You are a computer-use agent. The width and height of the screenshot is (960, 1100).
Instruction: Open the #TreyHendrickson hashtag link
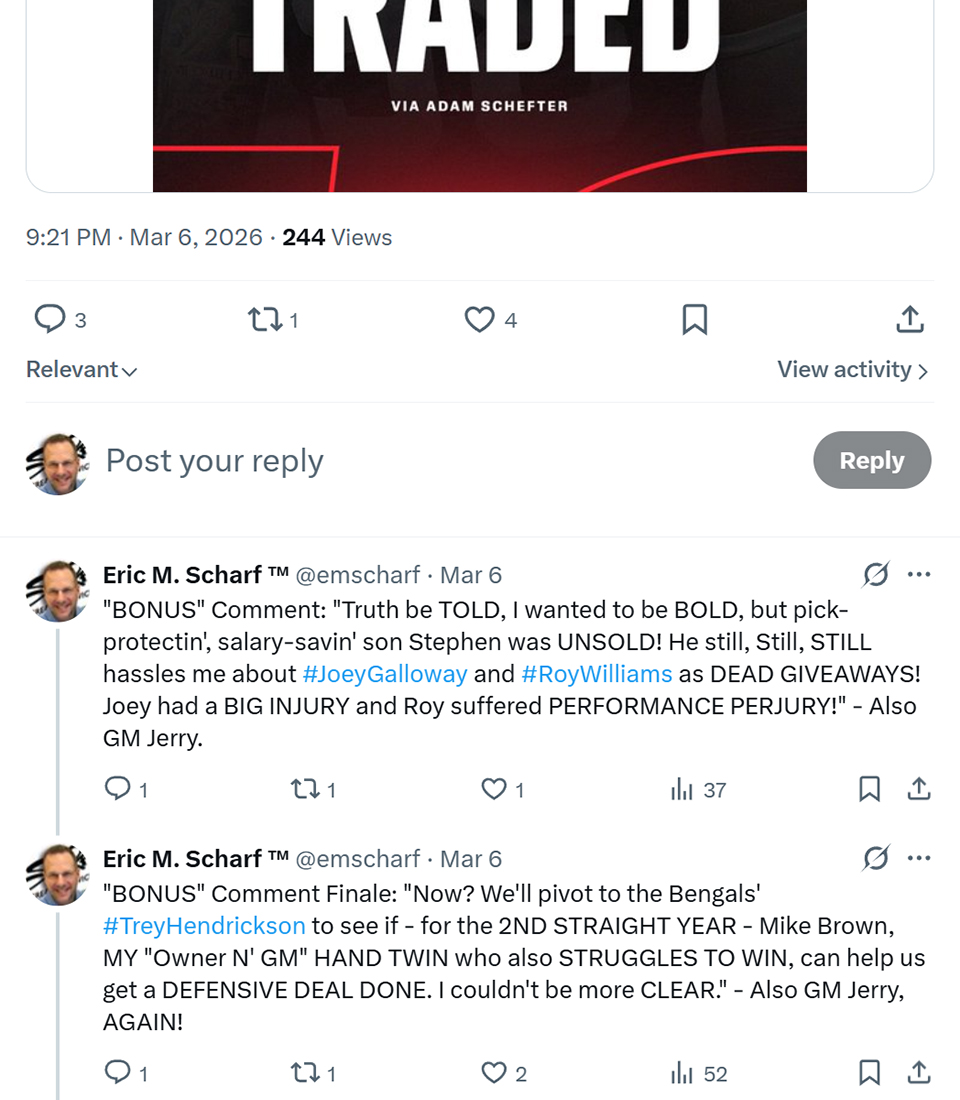coord(204,926)
